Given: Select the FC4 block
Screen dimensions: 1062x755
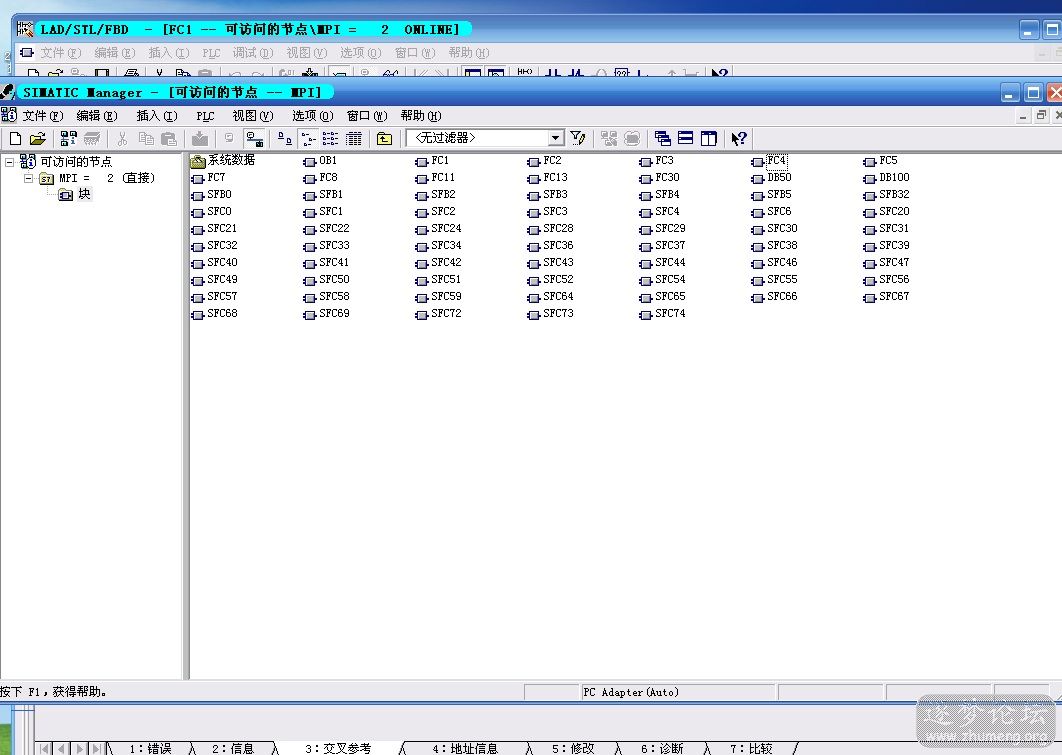Looking at the screenshot, I should [x=769, y=160].
